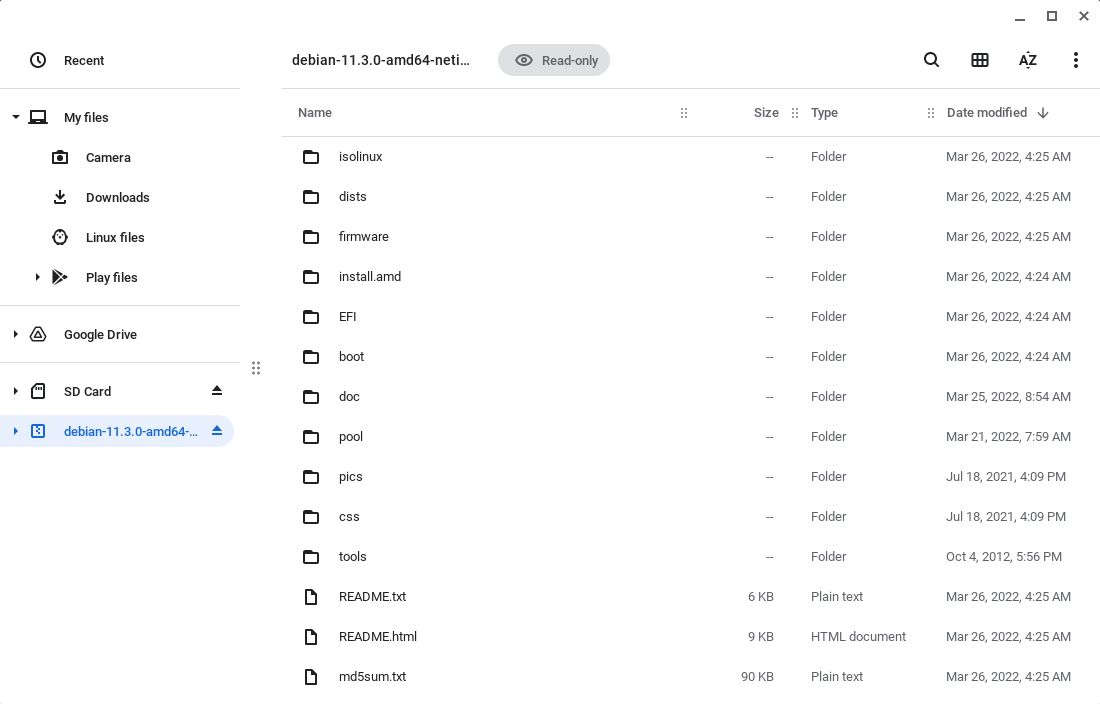
Task: Eject the SD Card
Action: (x=217, y=391)
